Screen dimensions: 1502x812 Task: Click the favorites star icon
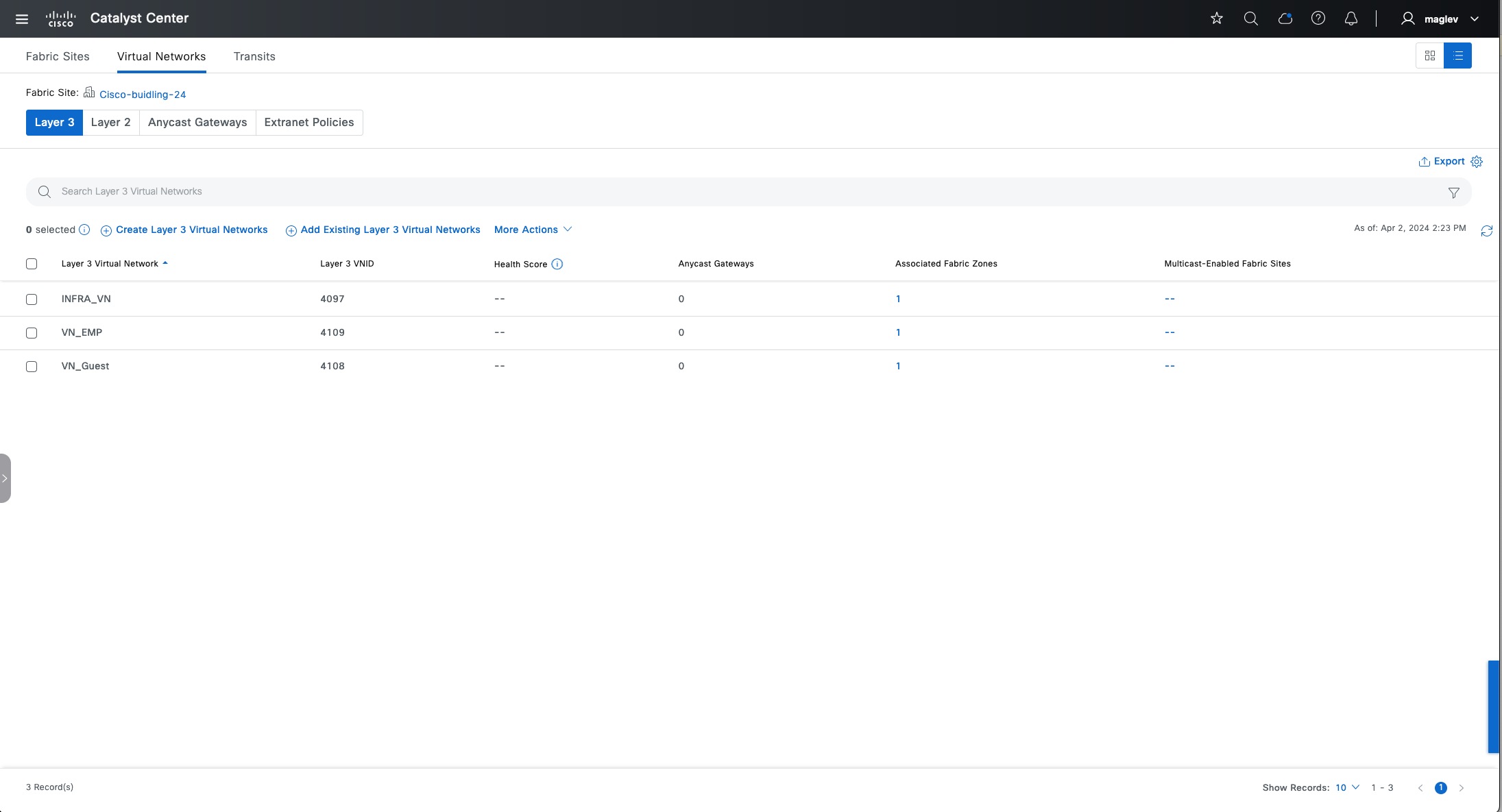[1217, 19]
